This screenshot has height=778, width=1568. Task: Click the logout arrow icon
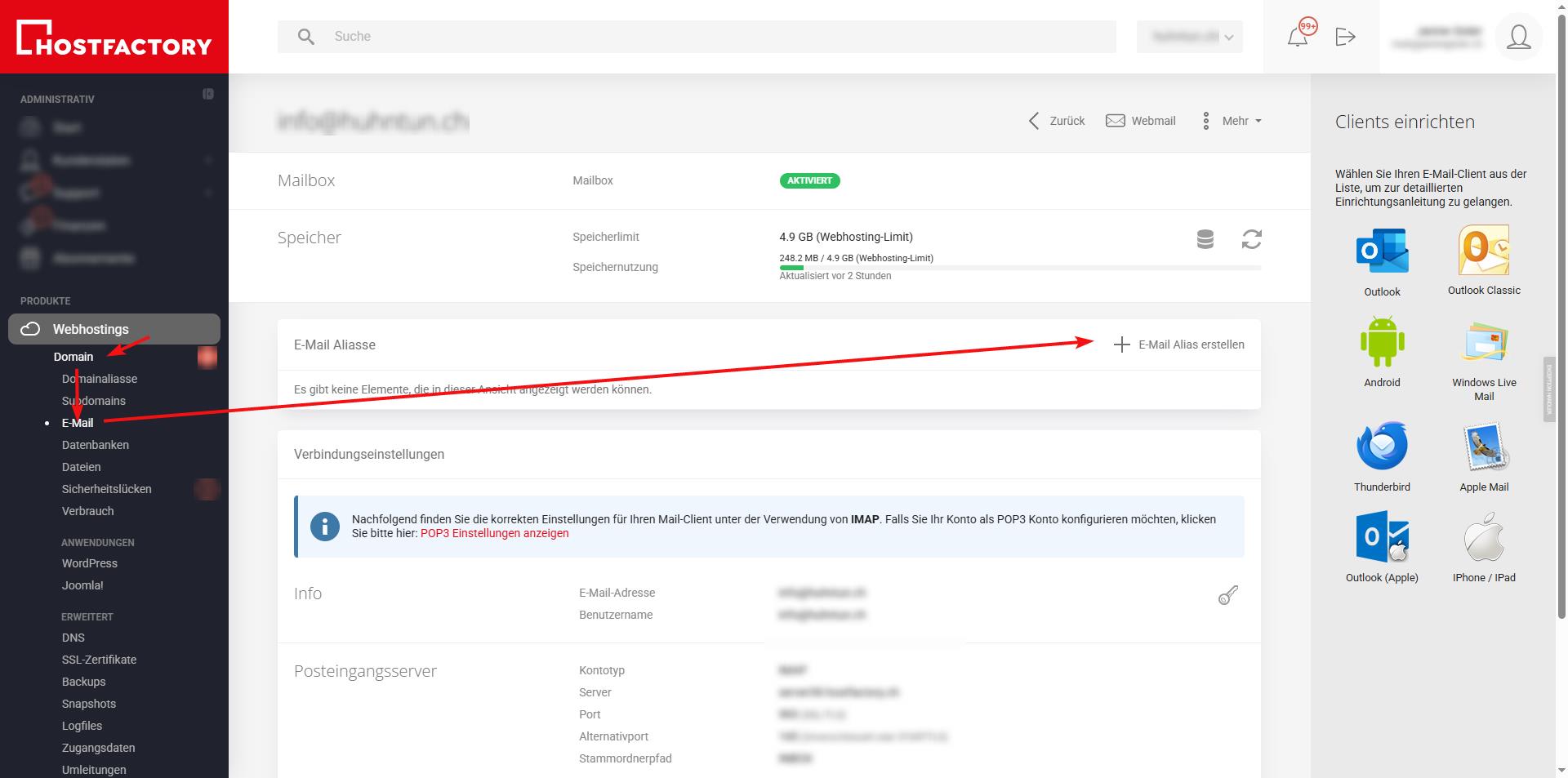tap(1345, 37)
